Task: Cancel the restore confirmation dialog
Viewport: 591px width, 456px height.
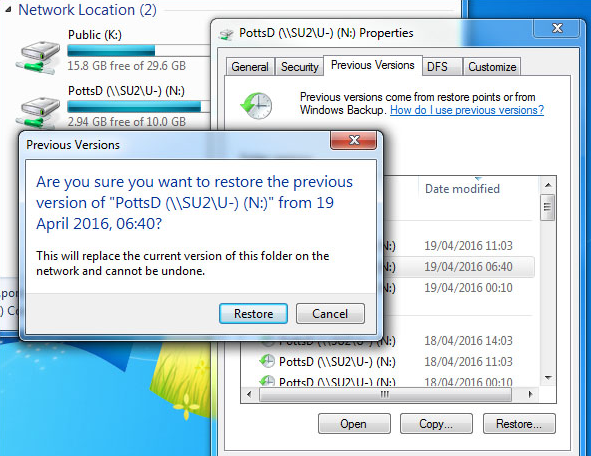Action: click(330, 314)
